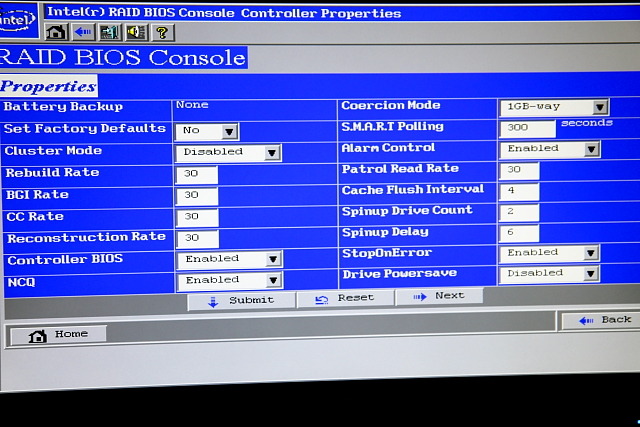The image size is (640, 427).
Task: Click the Back button
Action: coord(601,321)
